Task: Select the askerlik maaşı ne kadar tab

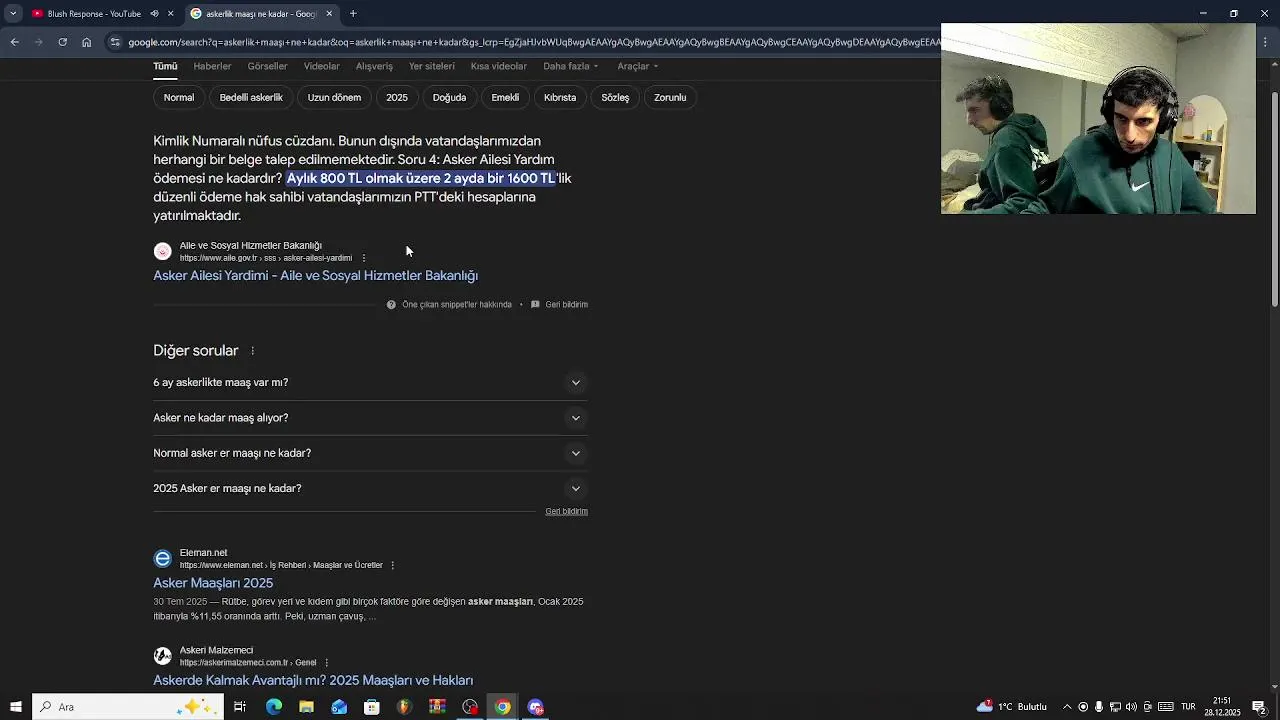Action: (x=260, y=14)
